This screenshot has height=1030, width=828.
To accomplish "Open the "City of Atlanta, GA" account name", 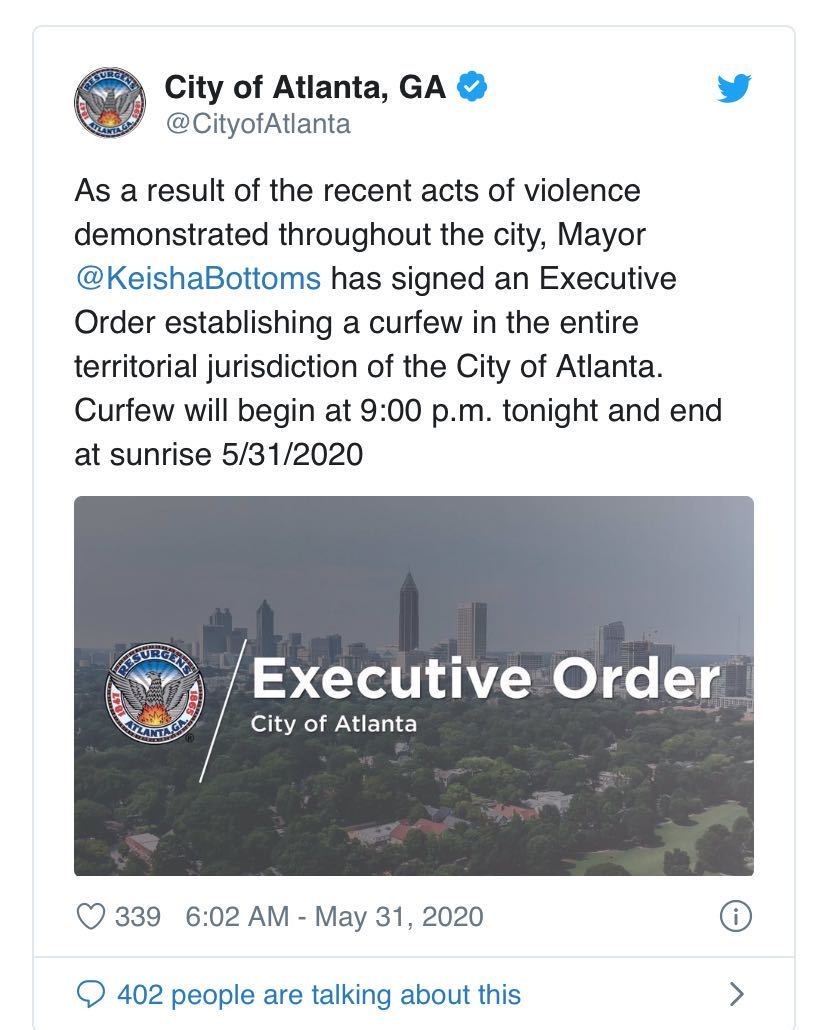I will pos(305,88).
